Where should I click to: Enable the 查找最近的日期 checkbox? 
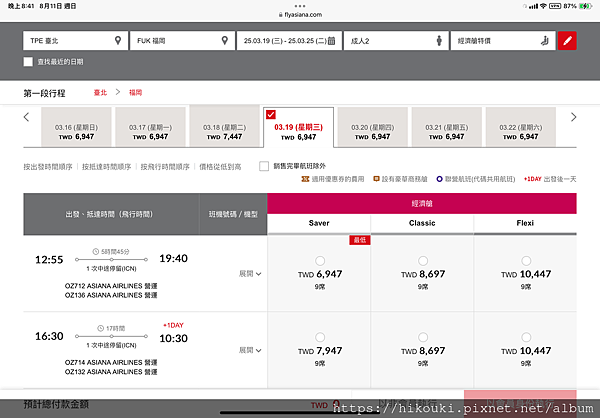click(28, 62)
